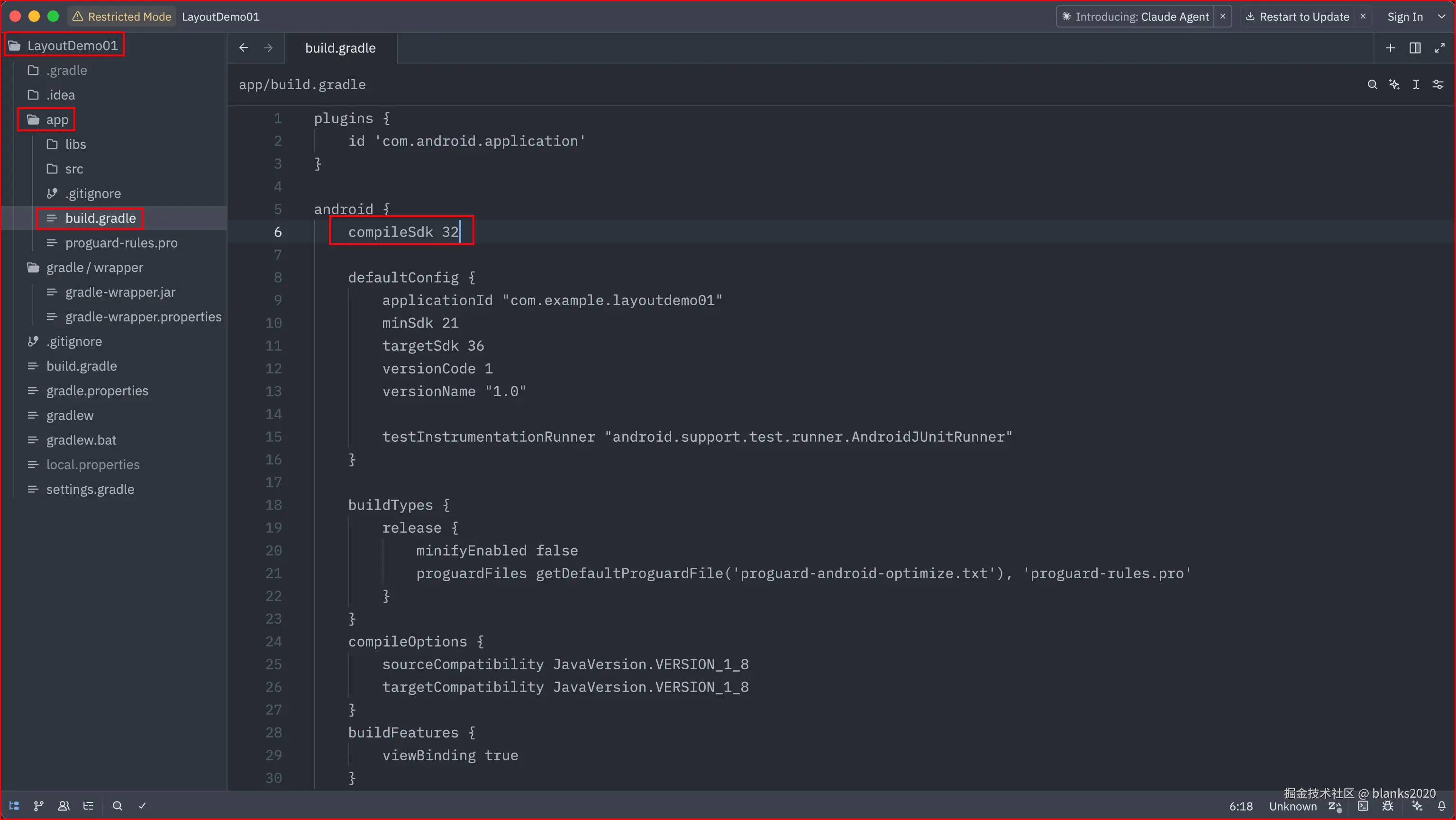Image resolution: width=1456 pixels, height=820 pixels.
Task: Zoom the pane with the expand arrows icon
Action: [1439, 48]
